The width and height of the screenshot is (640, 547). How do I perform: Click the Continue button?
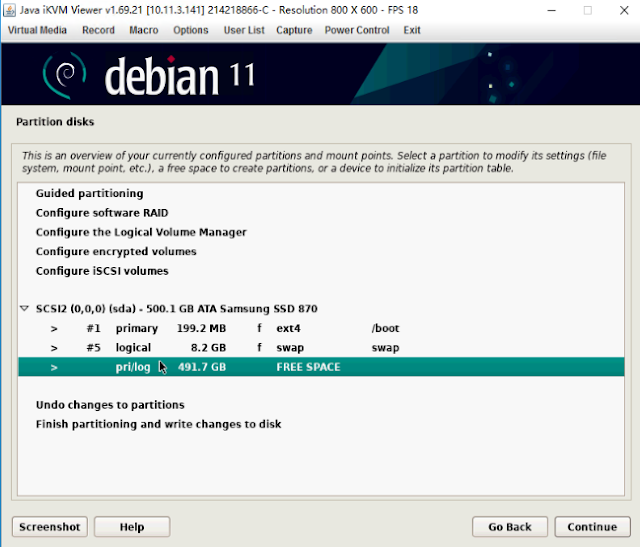(592, 527)
